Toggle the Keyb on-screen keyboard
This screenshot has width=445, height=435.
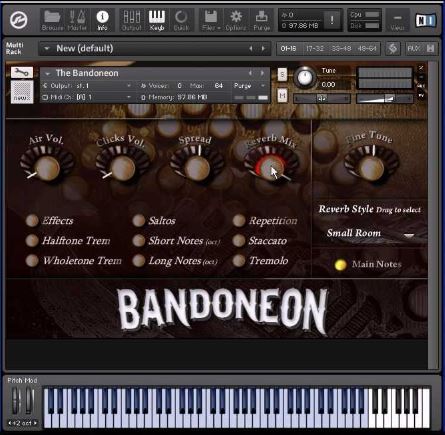(x=156, y=20)
